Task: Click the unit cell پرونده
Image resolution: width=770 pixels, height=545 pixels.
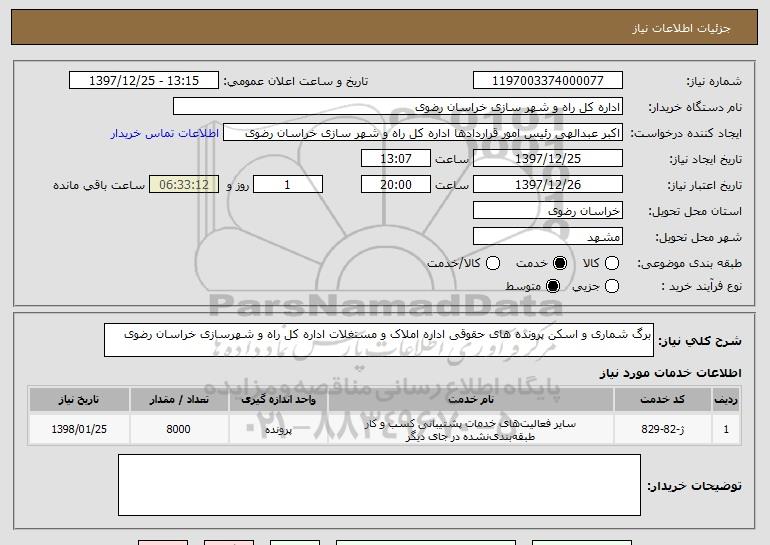Action: [x=278, y=430]
